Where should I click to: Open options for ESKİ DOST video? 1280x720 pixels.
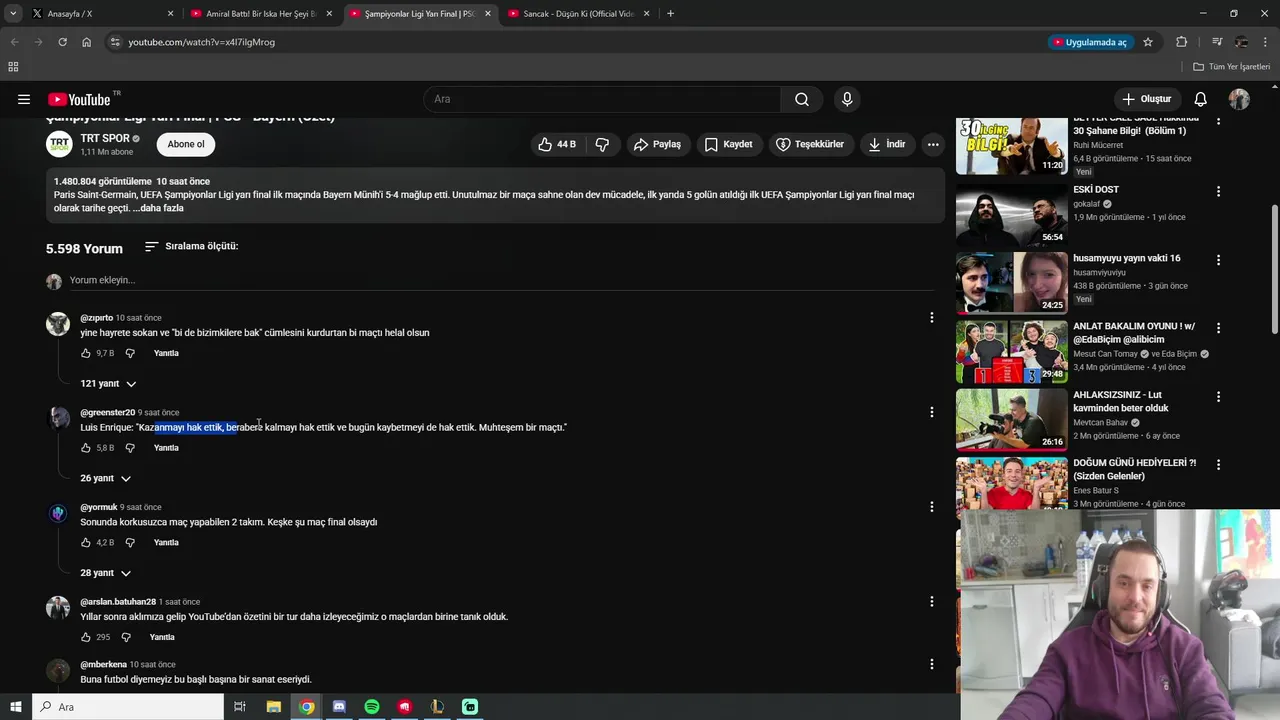[1218, 191]
